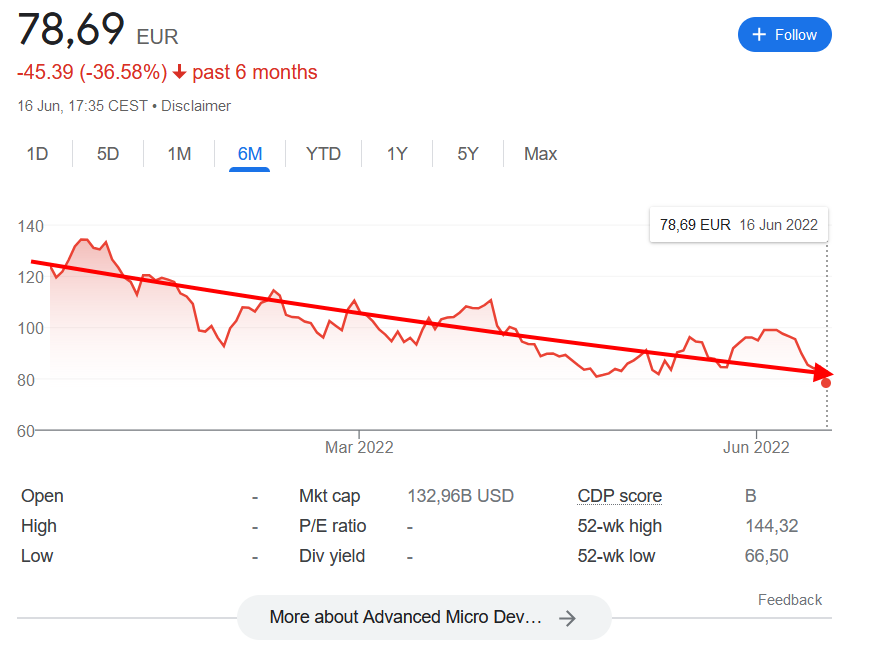
Task: Click the CDP score label
Action: pos(620,496)
